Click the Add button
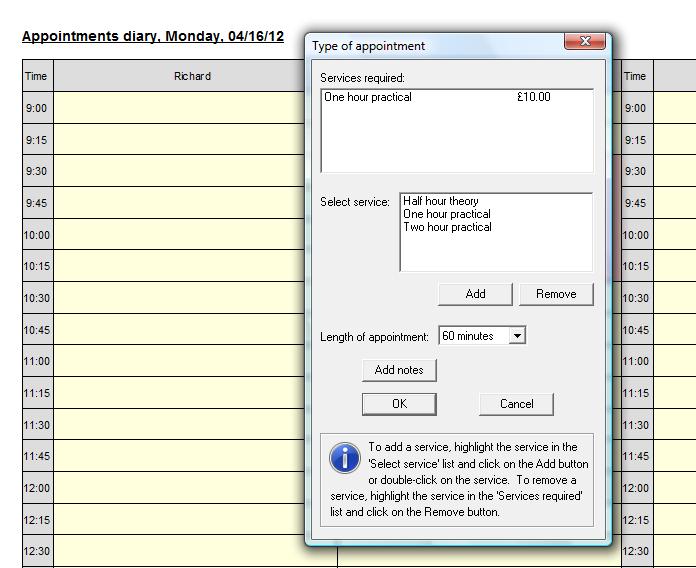The height and width of the screenshot is (568, 696). (x=476, y=294)
